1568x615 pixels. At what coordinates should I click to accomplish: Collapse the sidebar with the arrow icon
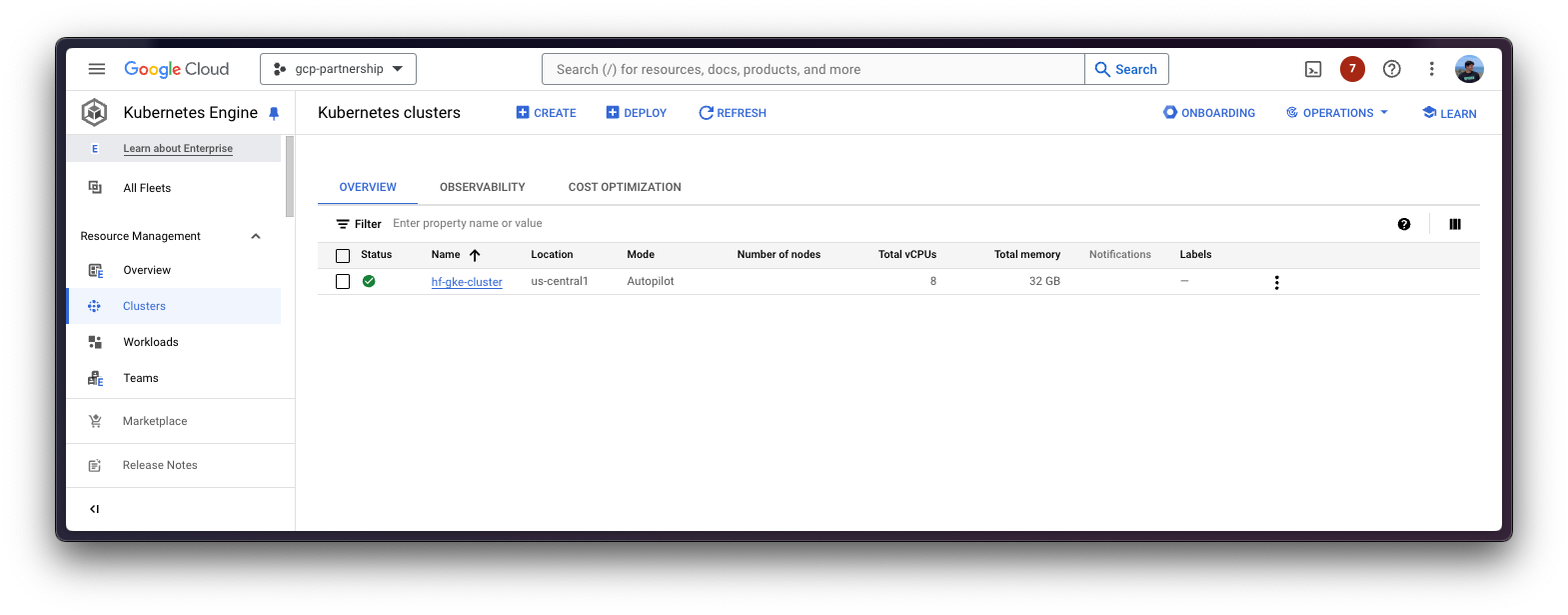tap(95, 509)
